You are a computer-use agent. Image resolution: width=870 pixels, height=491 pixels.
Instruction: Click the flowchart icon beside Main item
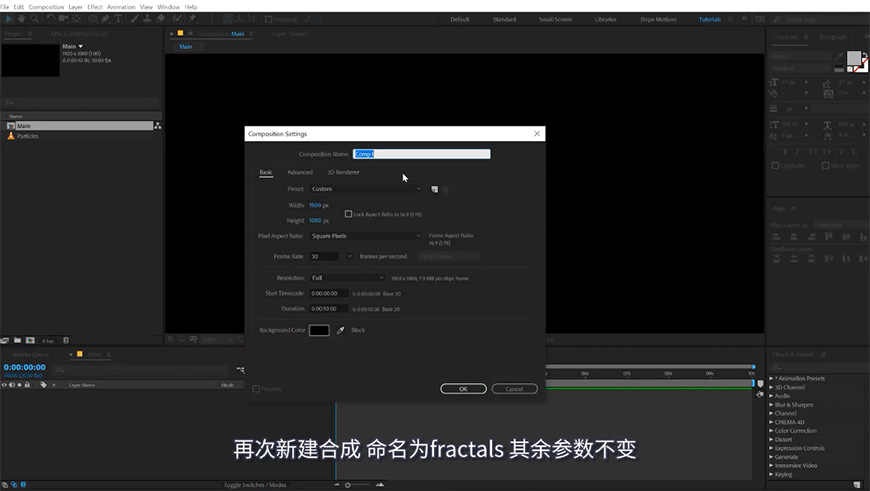[x=157, y=126]
